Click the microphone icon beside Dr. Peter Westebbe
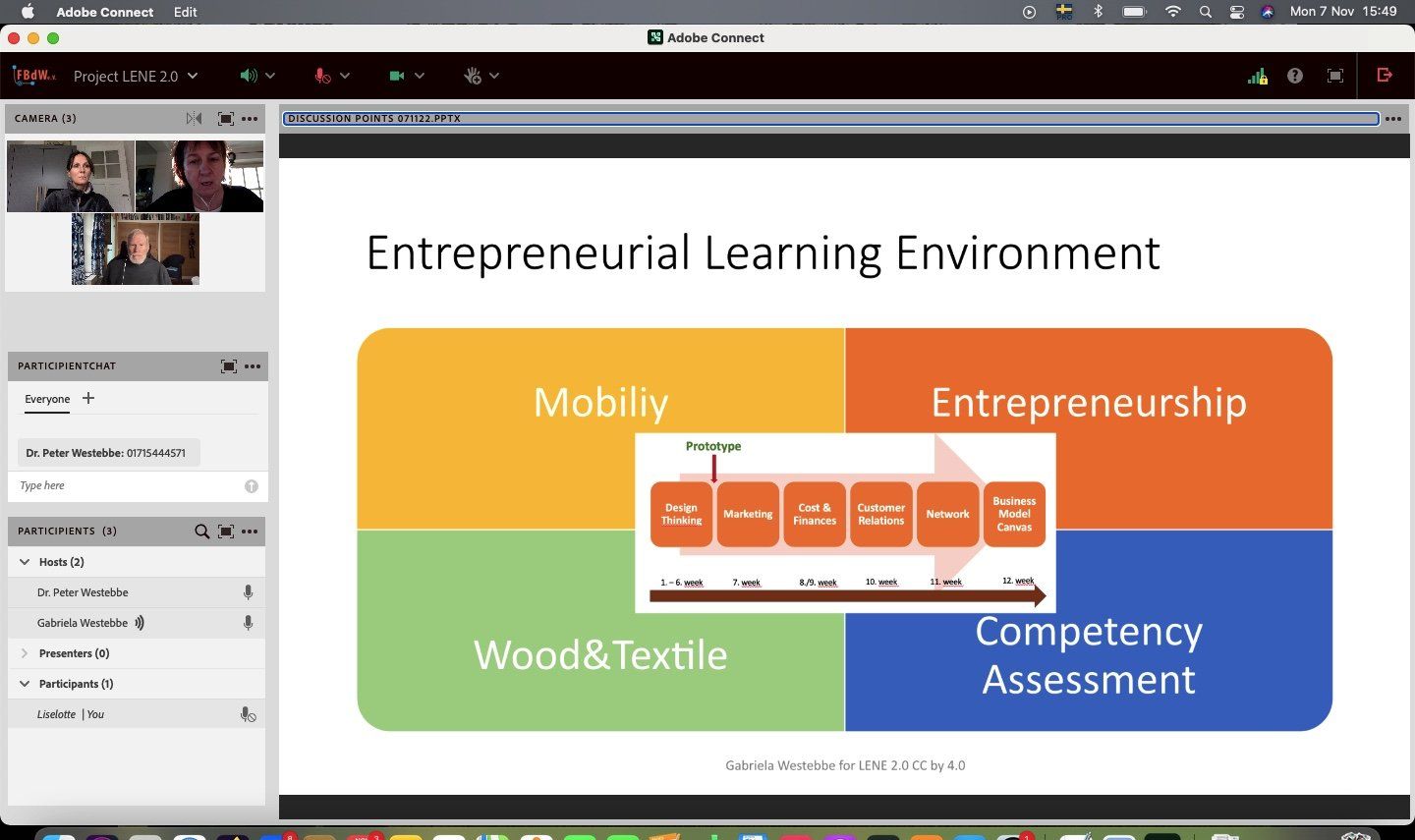The width and height of the screenshot is (1415, 840). [x=249, y=592]
